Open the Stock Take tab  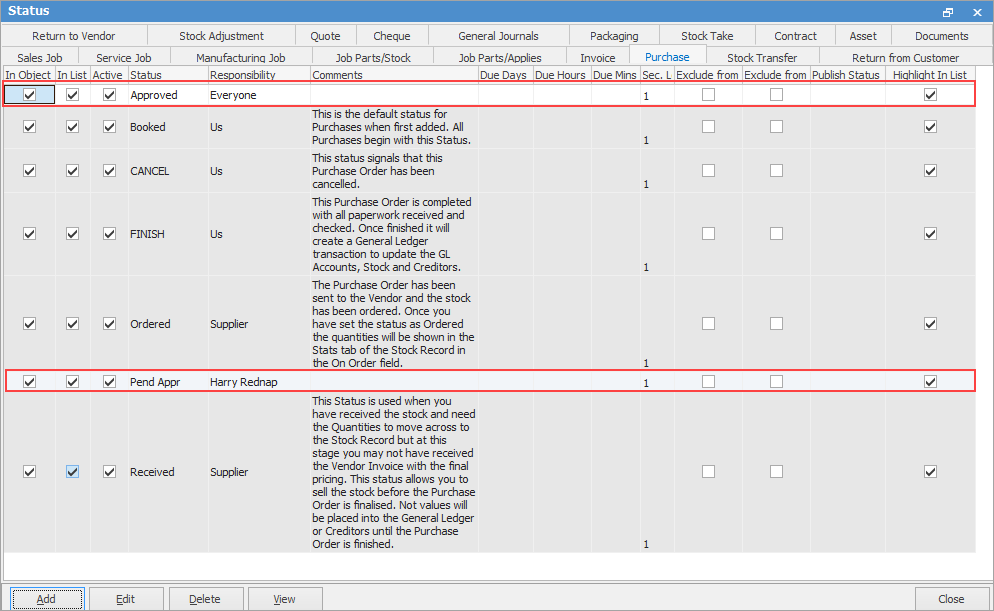point(707,36)
